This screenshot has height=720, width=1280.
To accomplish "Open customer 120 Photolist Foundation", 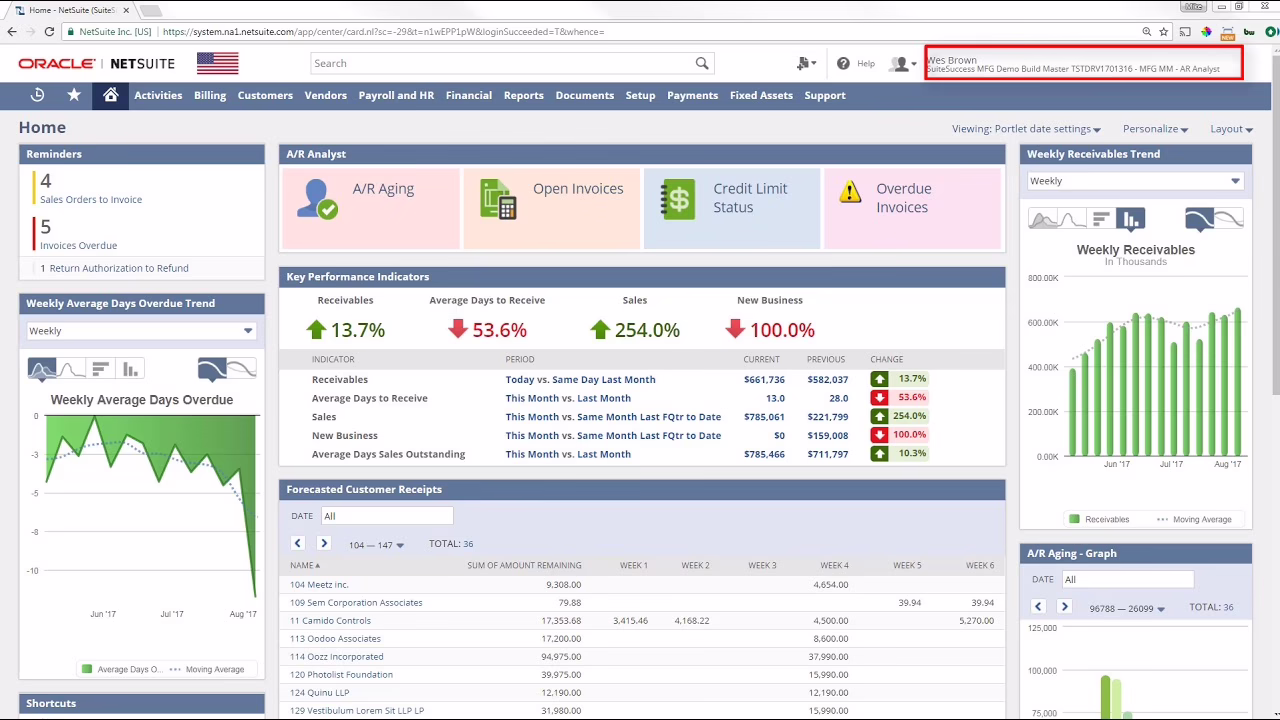I will 341,675.
